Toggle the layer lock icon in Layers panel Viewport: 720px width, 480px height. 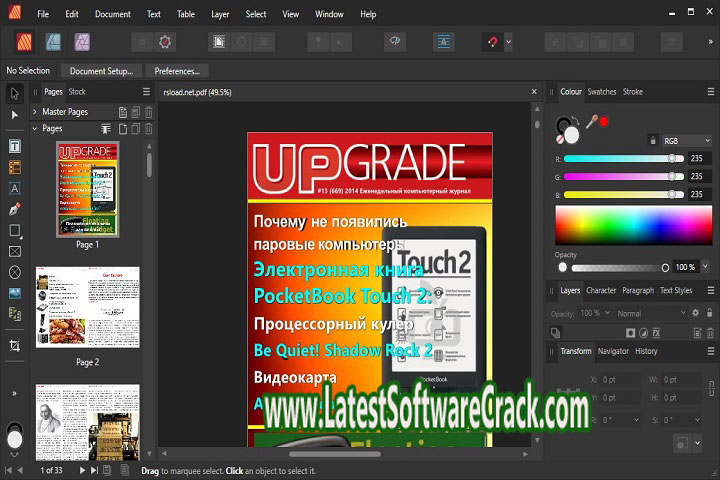click(x=710, y=313)
